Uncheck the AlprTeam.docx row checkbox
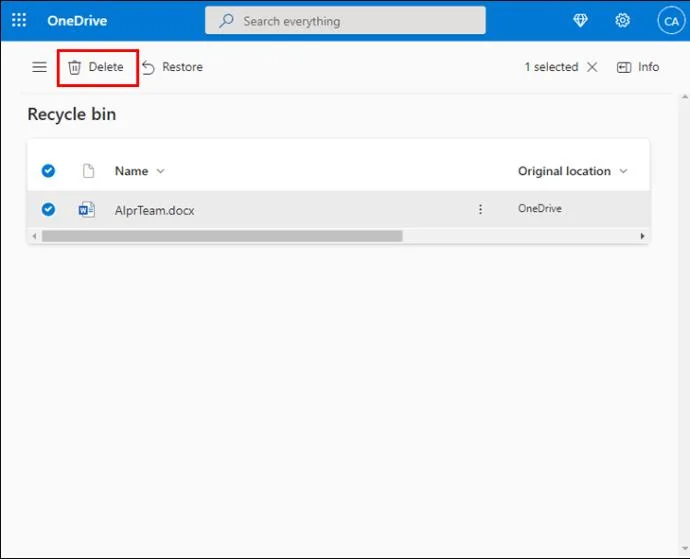 point(48,209)
